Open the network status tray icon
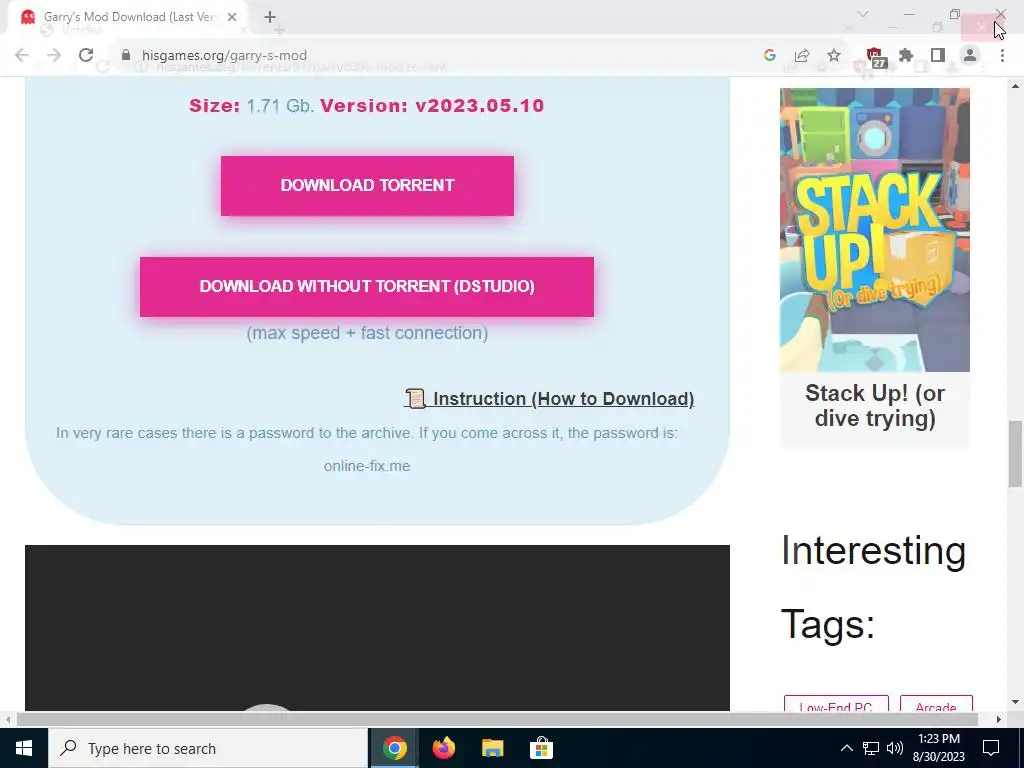Screen dimensions: 1024x768 (871, 748)
